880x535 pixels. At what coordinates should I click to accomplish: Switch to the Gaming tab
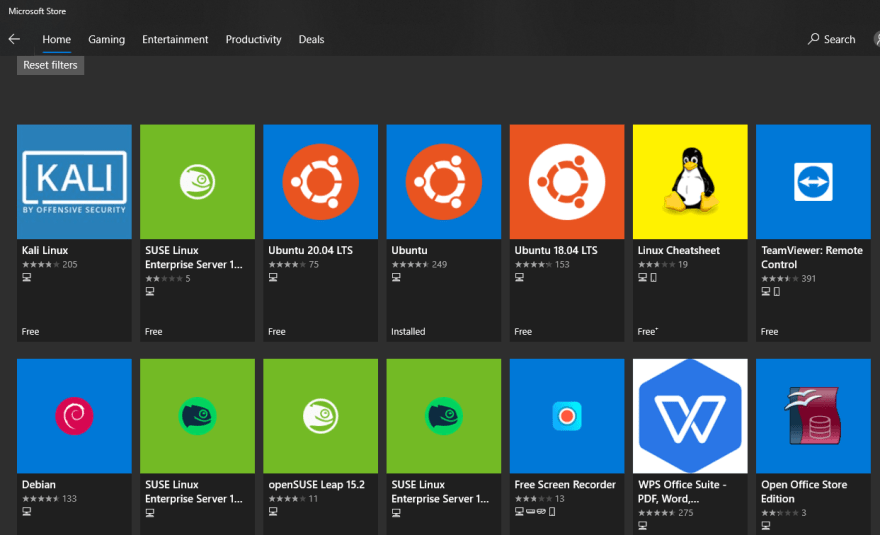(107, 39)
